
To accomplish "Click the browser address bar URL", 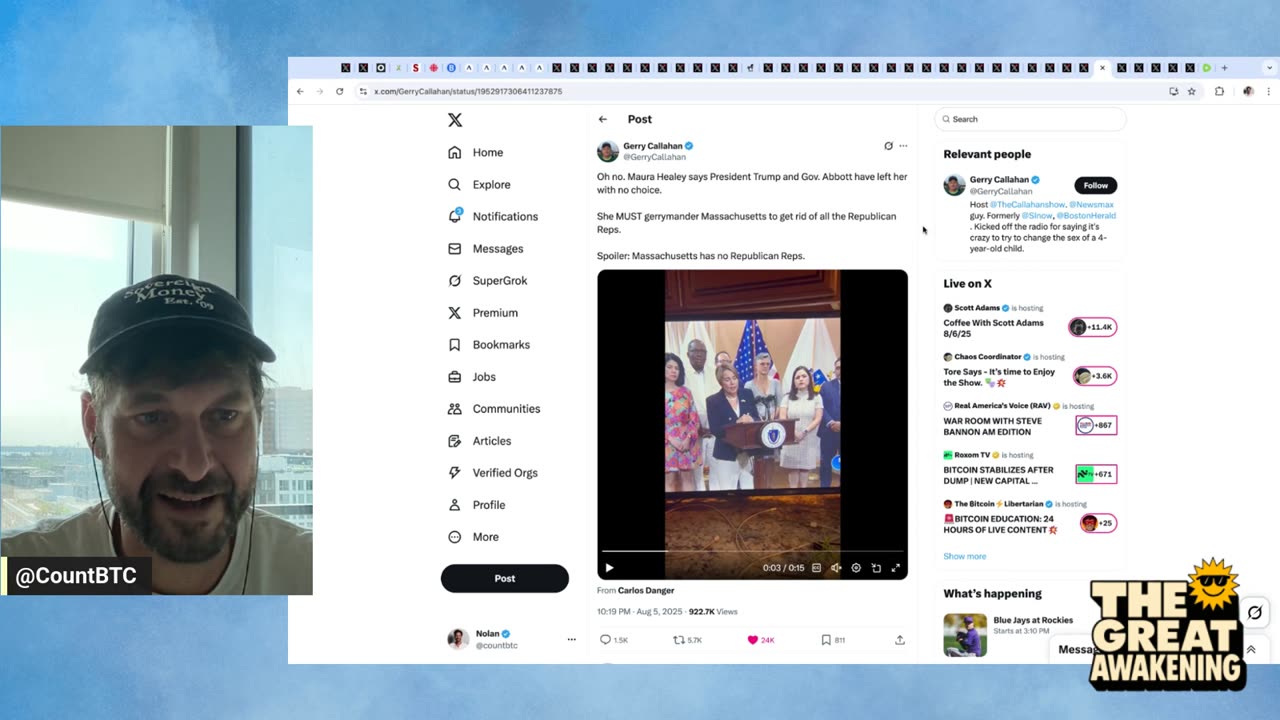I will pyautogui.click(x=468, y=91).
